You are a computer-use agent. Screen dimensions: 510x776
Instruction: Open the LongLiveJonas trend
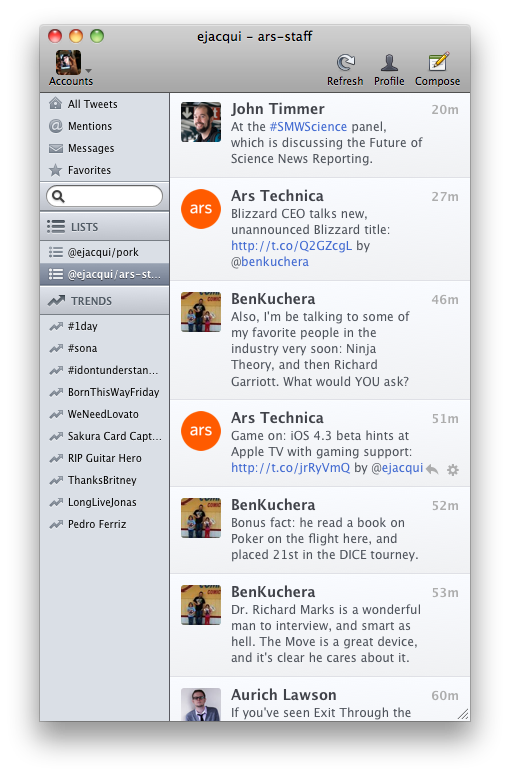pyautogui.click(x=104, y=502)
